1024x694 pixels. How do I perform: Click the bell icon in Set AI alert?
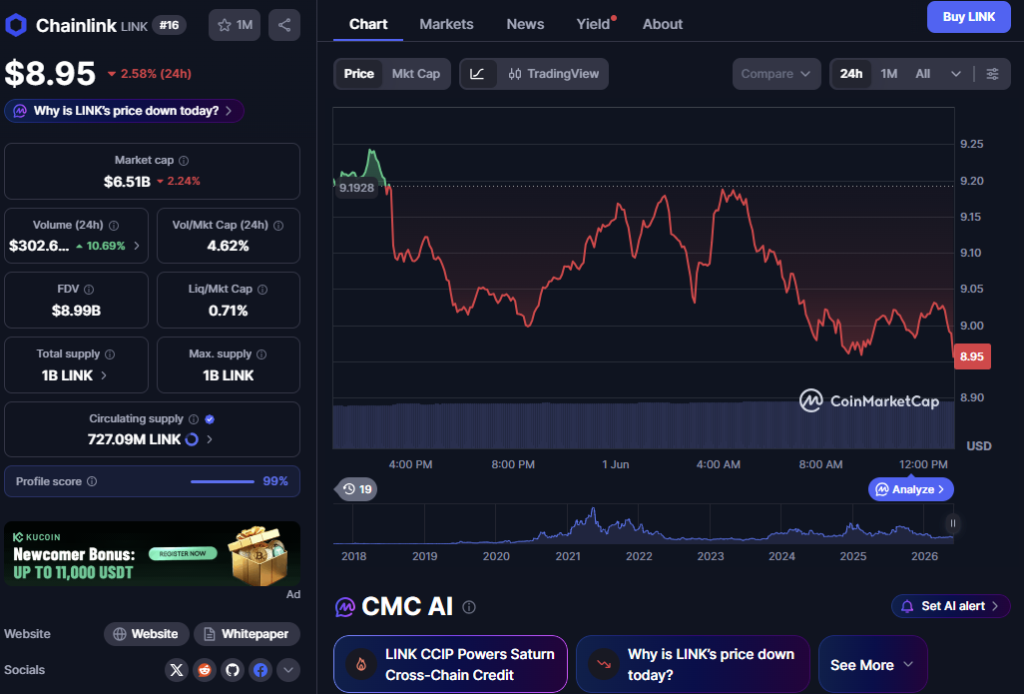[907, 607]
